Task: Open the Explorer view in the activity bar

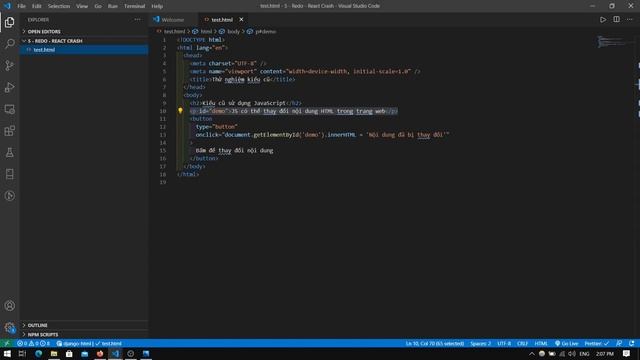Action: pos(9,22)
